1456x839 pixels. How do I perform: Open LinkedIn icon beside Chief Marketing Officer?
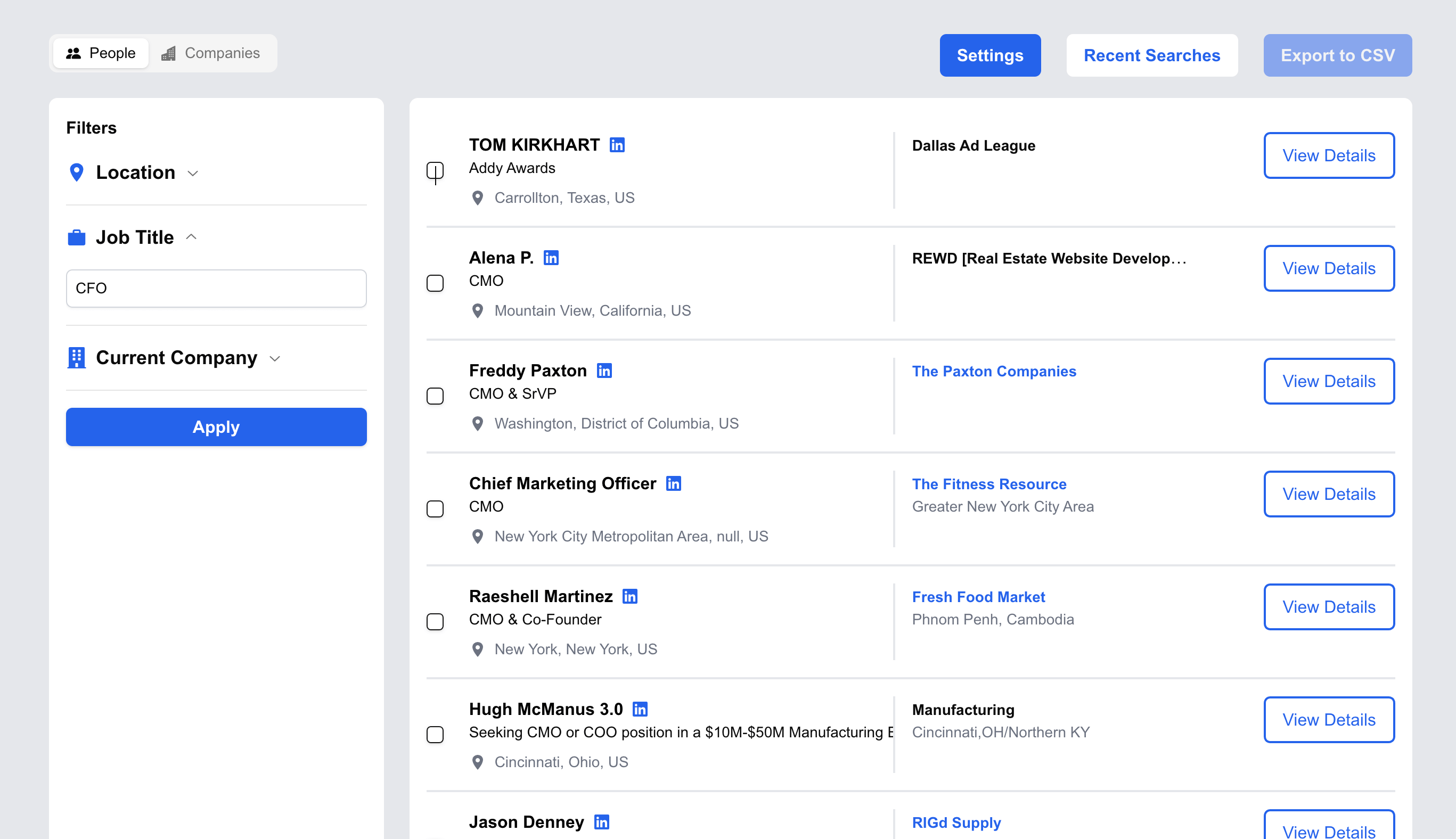(x=673, y=483)
